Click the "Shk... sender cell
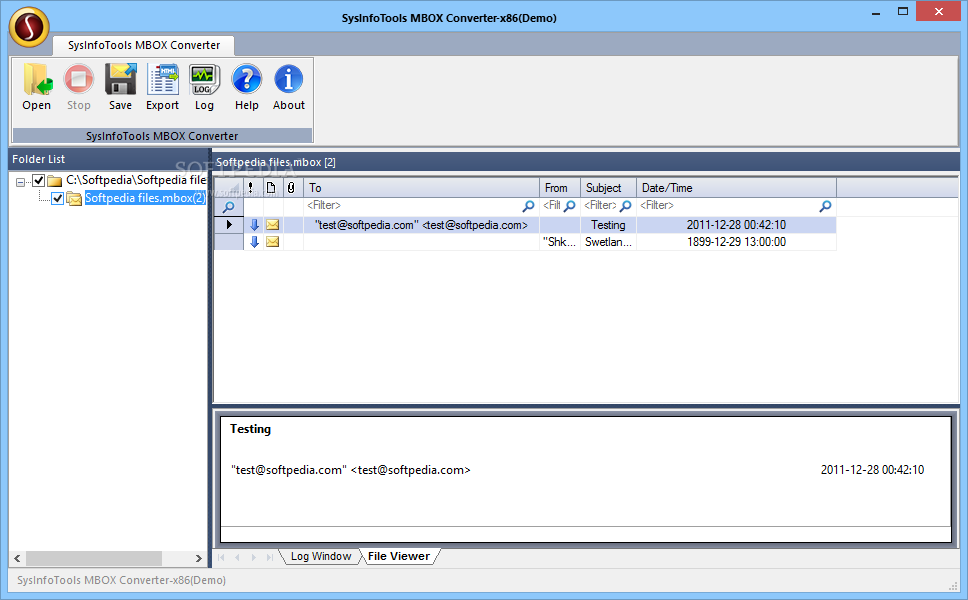This screenshot has height=600, width=968. point(559,242)
